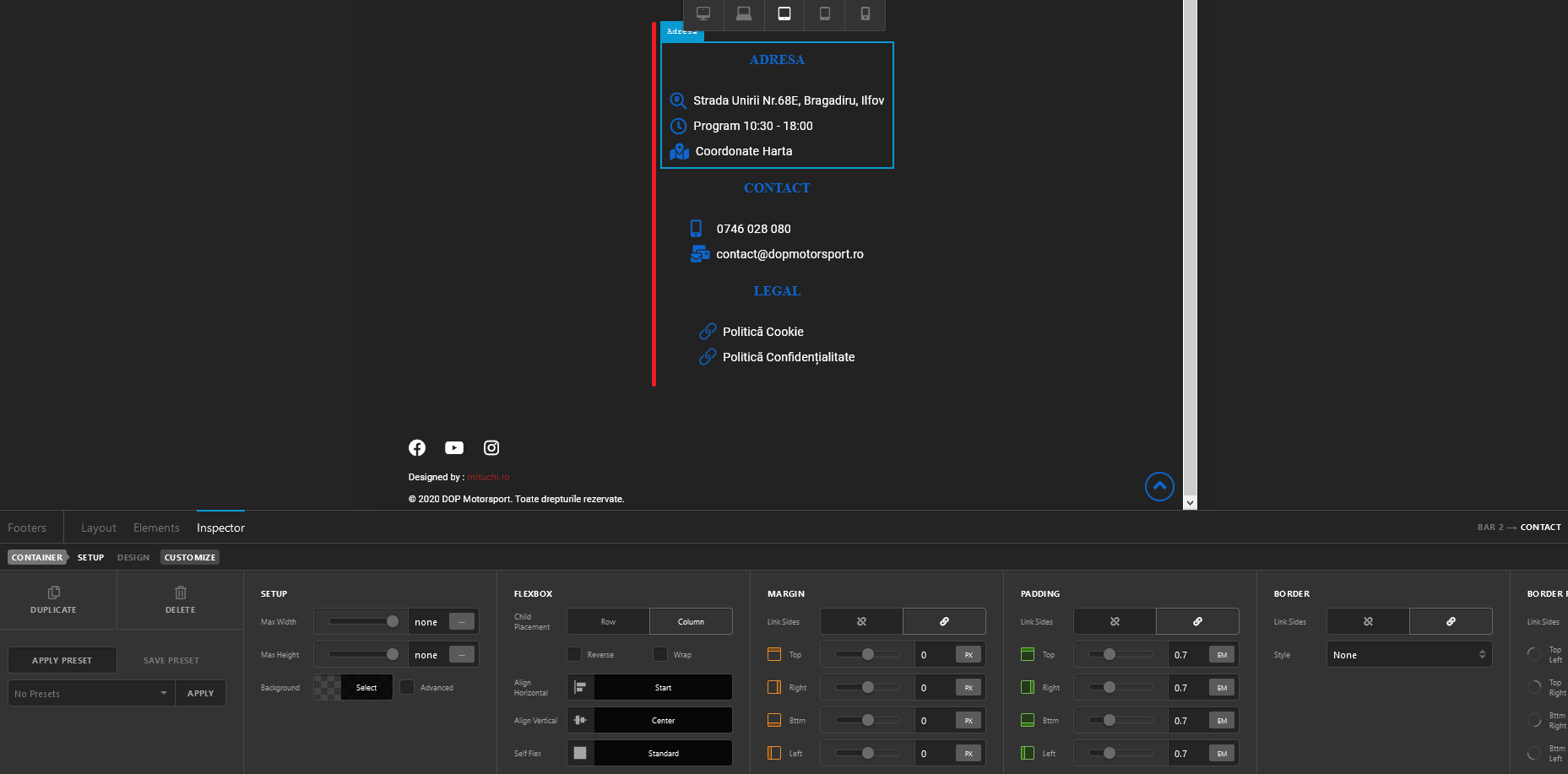Click the Padding Bttm value field

coord(1189,720)
